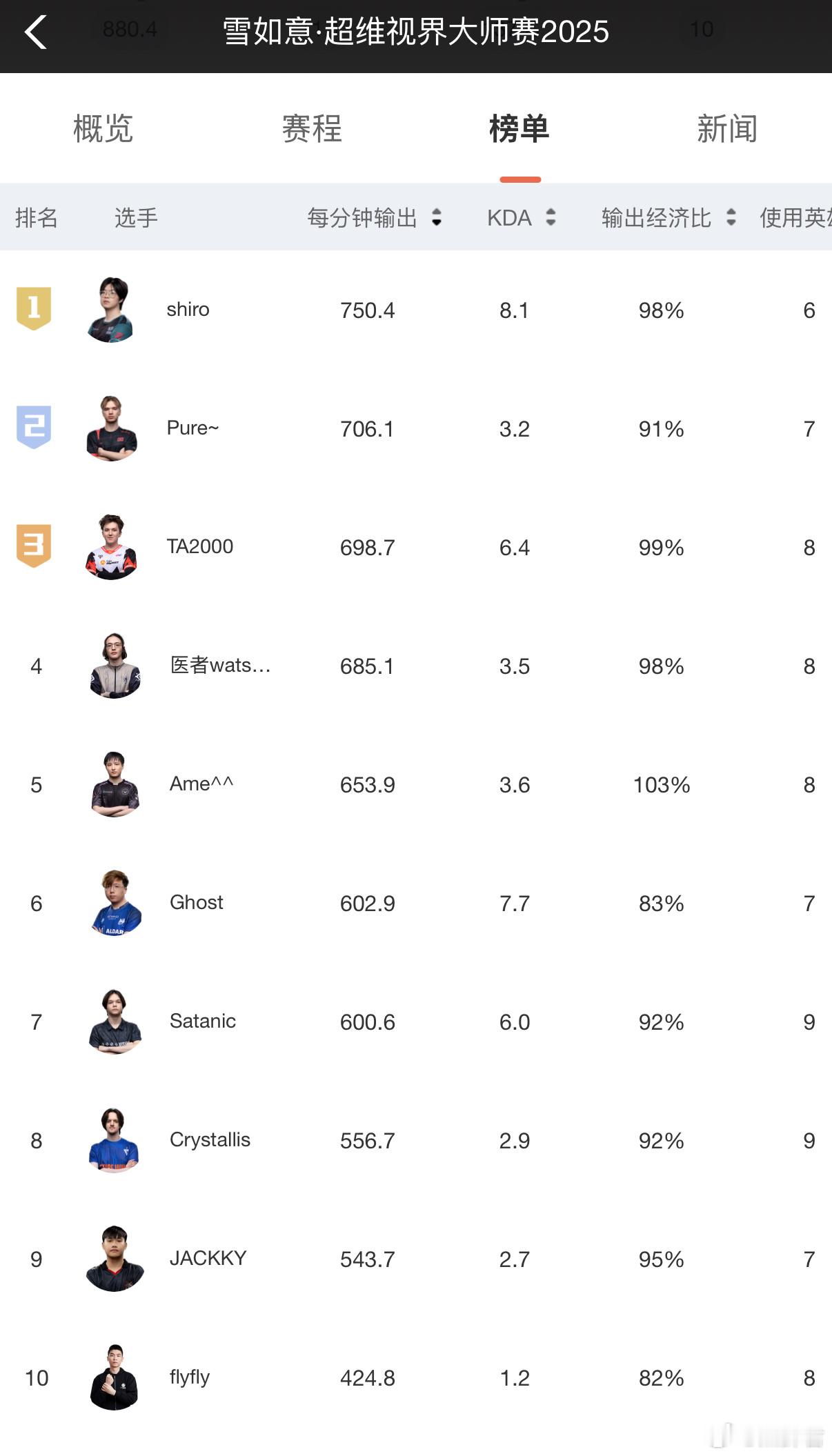
Task: Open JACKKY's player avatar
Action: tap(115, 1259)
